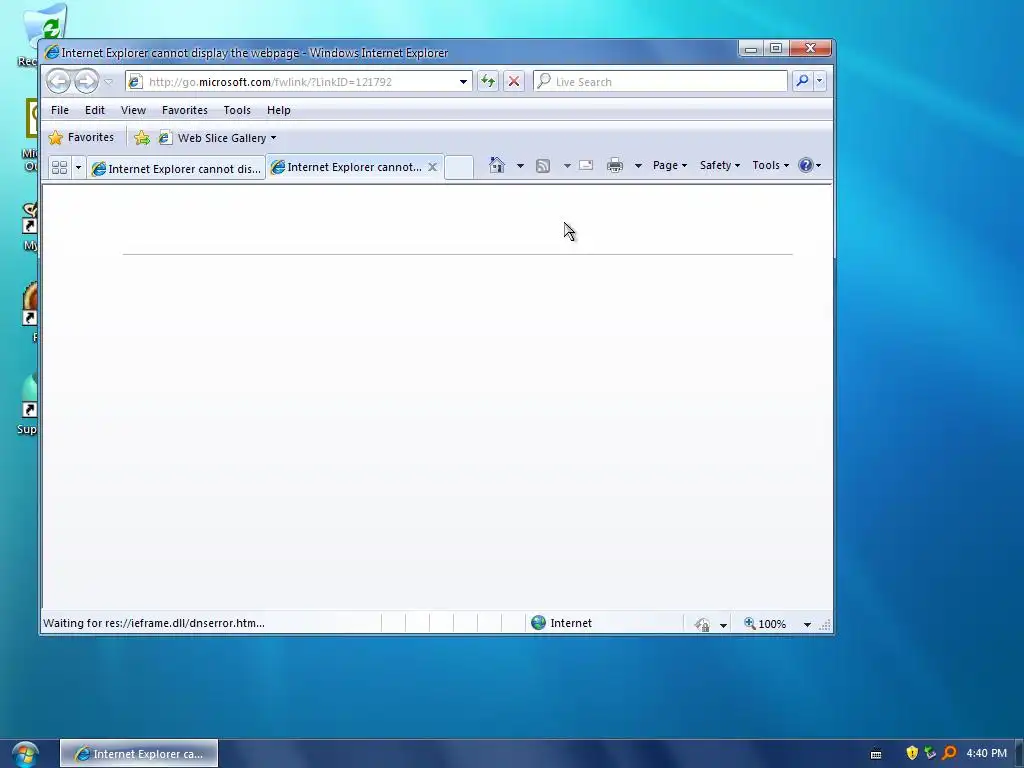This screenshot has width=1024, height=768.
Task: Open a new tab
Action: click(459, 167)
